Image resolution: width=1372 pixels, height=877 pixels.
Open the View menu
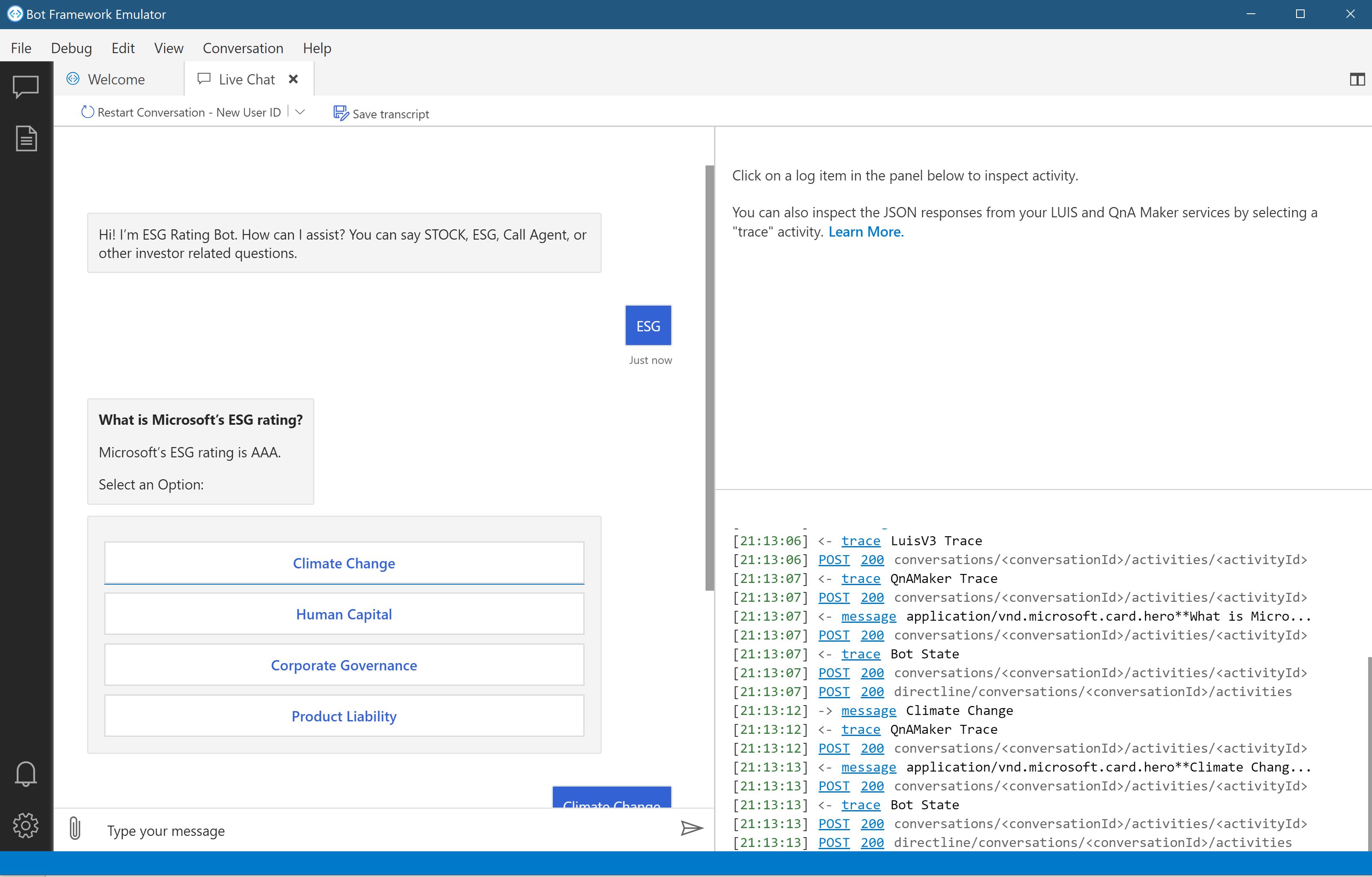(169, 48)
